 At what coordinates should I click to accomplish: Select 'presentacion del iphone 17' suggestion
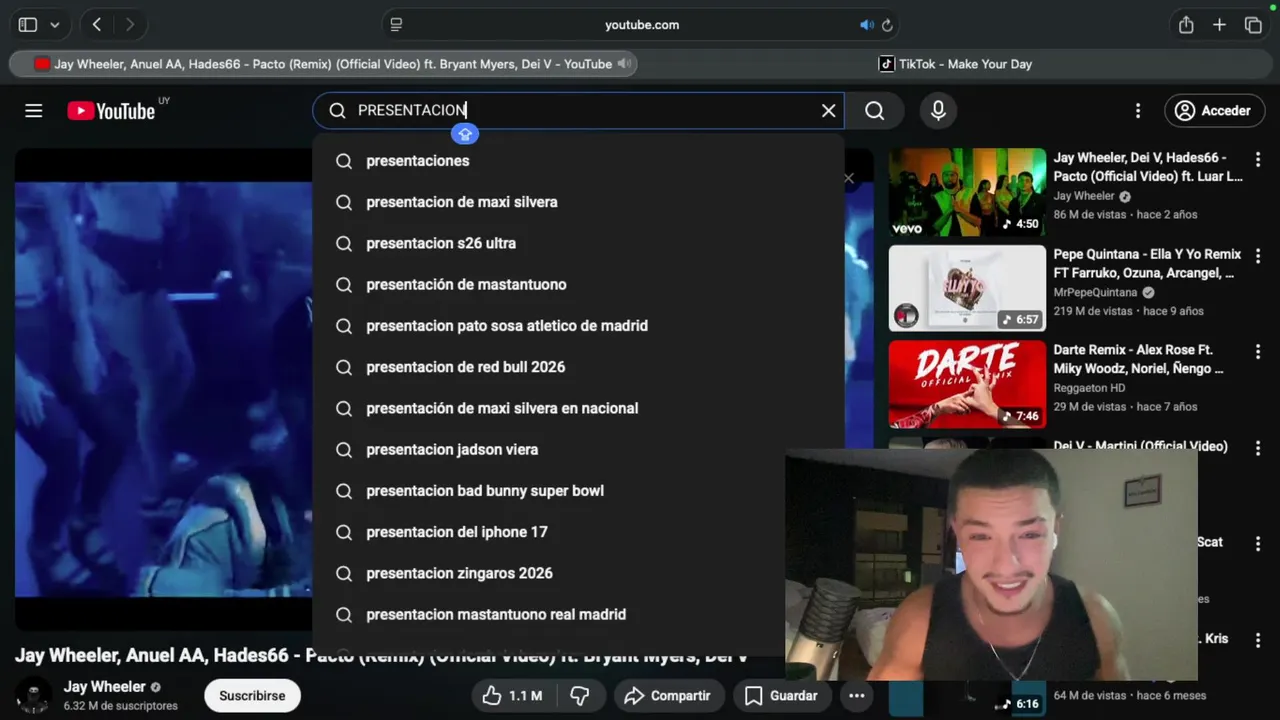coord(578,532)
